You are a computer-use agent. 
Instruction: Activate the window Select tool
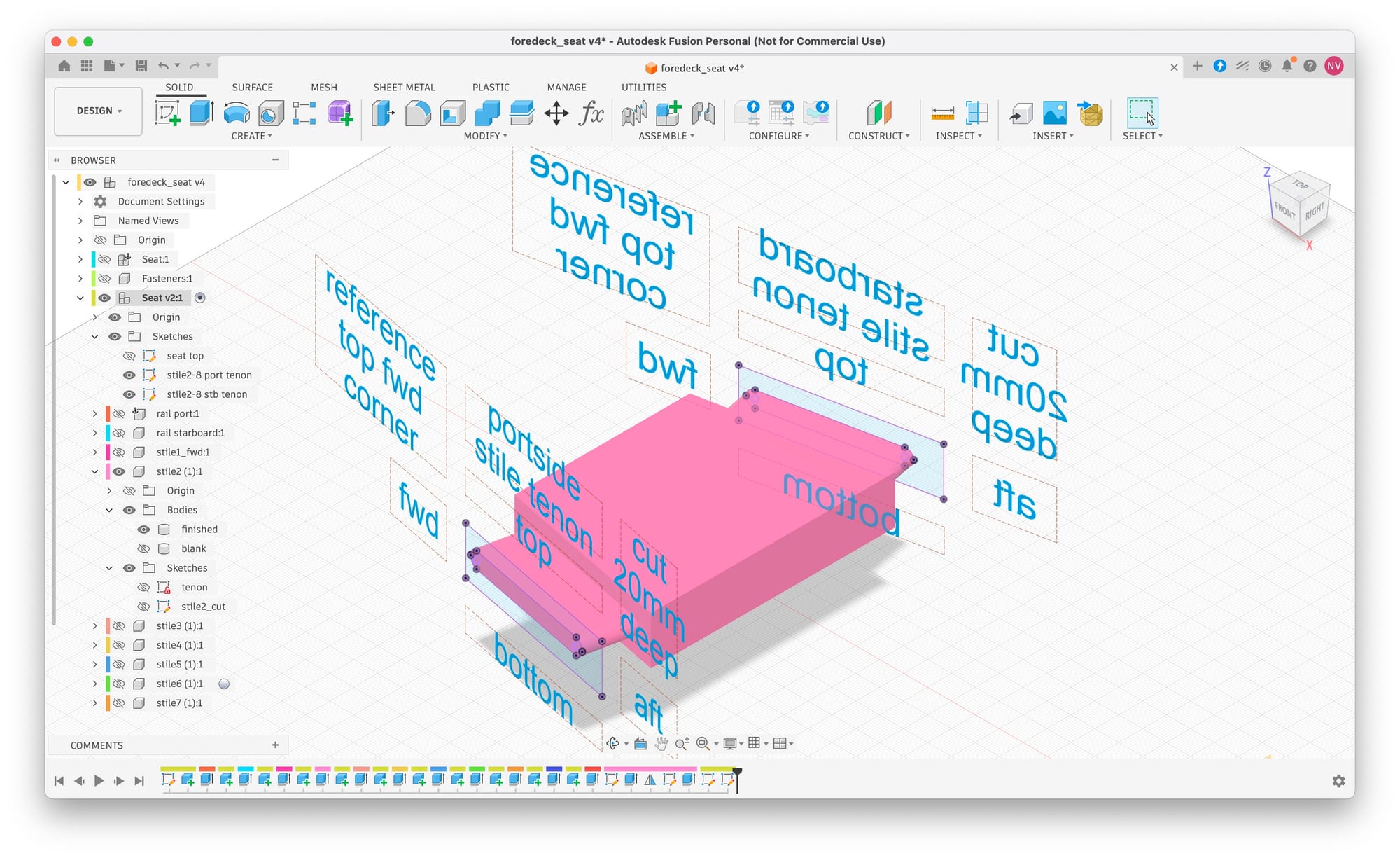(x=1142, y=113)
